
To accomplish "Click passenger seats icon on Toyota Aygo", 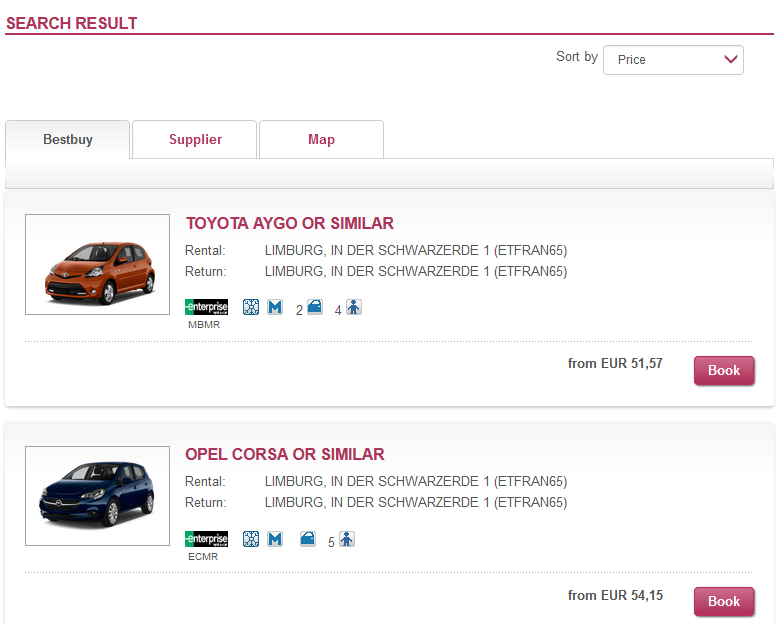I will 354,307.
